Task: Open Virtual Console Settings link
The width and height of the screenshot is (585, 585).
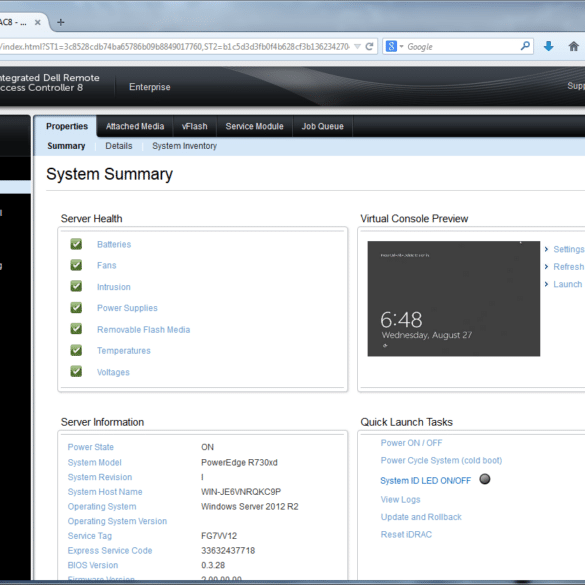Action: [x=569, y=249]
